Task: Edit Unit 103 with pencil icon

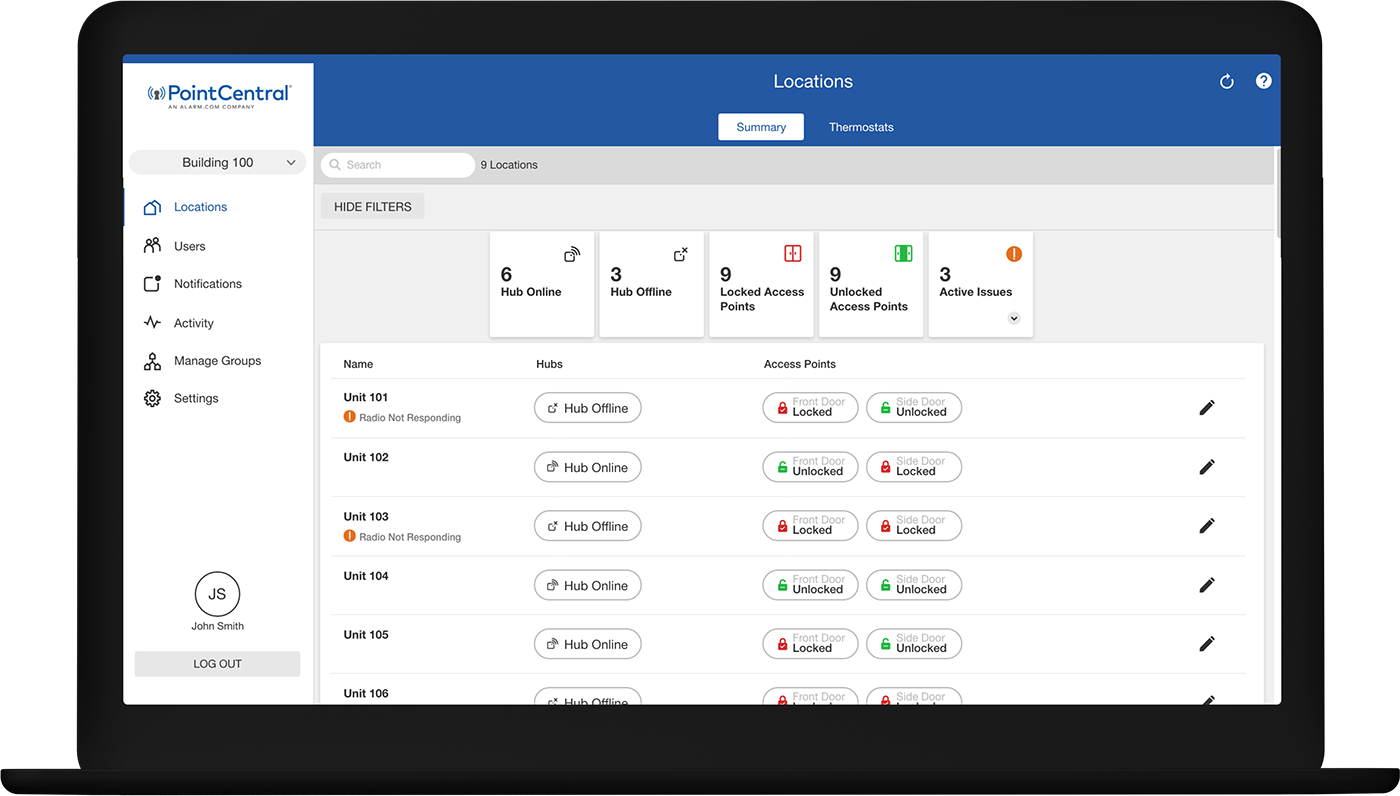Action: pyautogui.click(x=1207, y=526)
